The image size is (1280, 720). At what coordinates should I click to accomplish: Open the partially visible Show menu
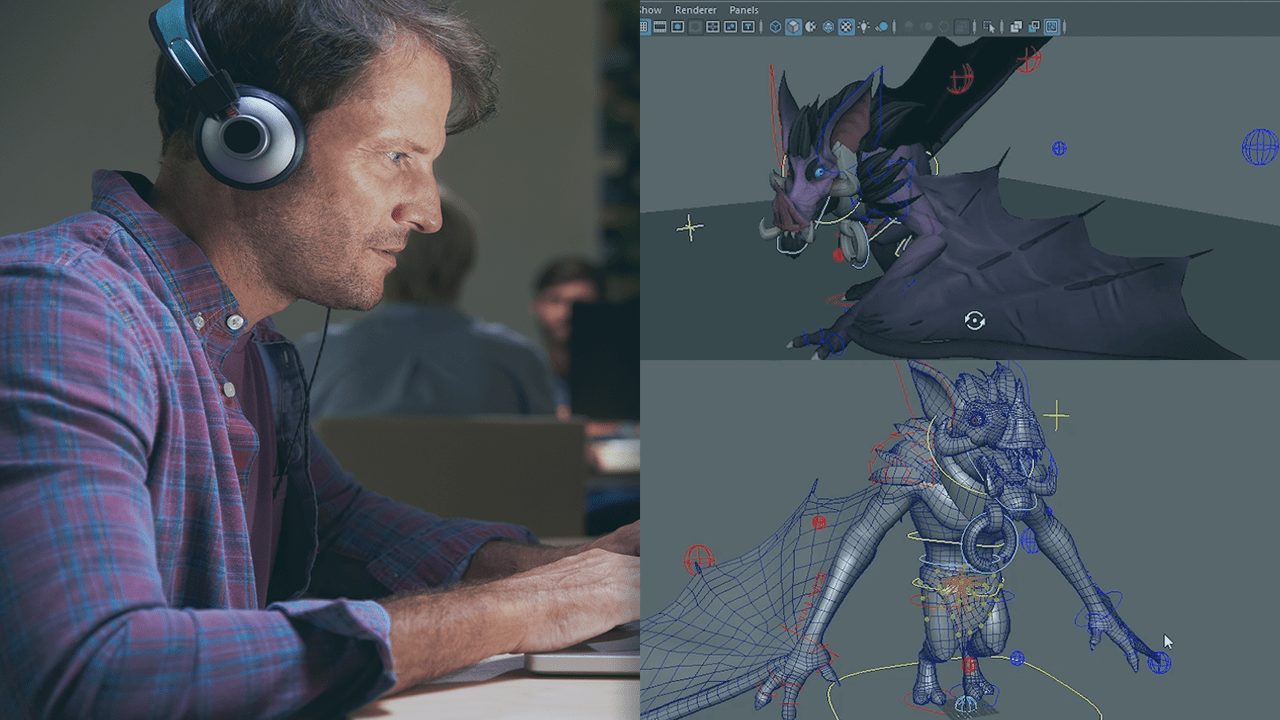click(x=650, y=10)
